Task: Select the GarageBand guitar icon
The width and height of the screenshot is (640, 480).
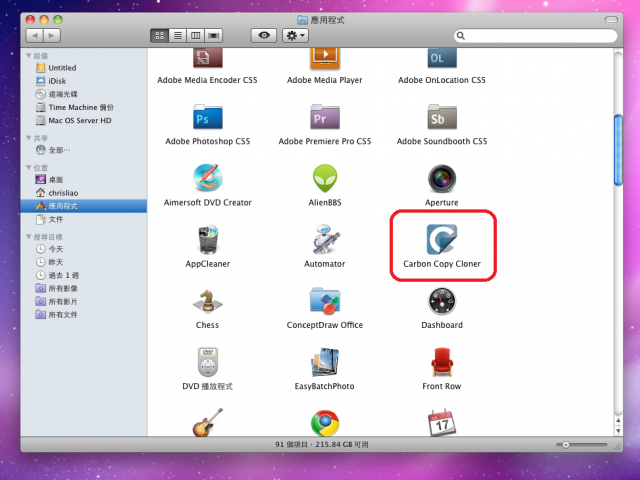Action: coord(208,422)
